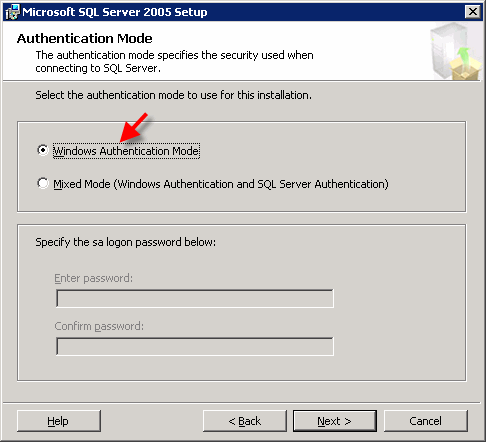Focus the Confirm password input field

[x=195, y=346]
